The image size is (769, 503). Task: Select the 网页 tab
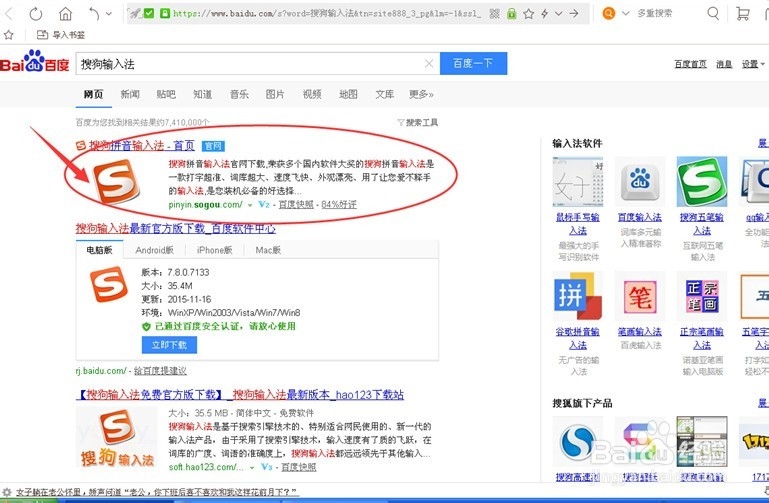[93, 94]
